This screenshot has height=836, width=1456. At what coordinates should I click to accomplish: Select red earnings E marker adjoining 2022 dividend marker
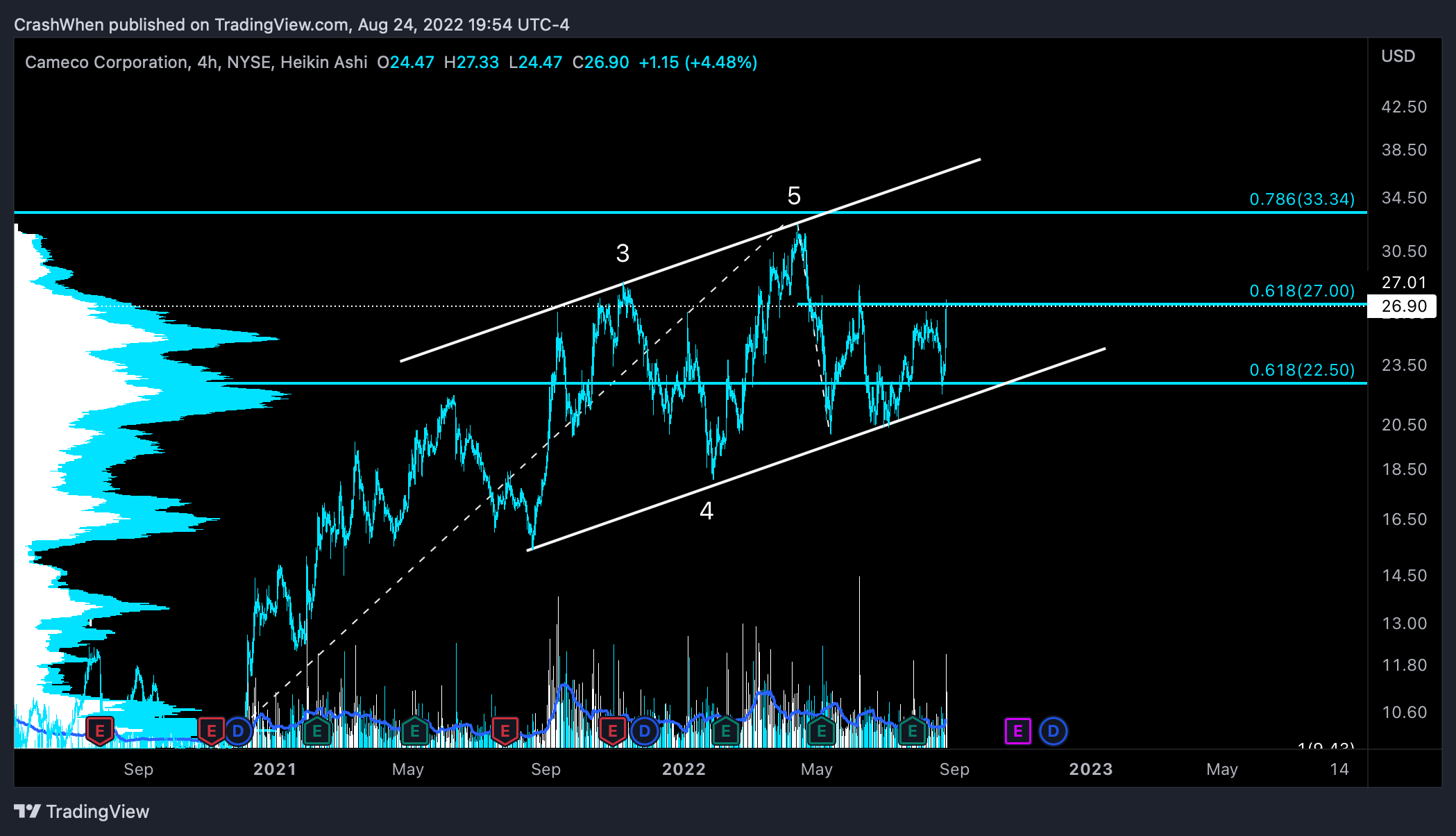[x=613, y=731]
